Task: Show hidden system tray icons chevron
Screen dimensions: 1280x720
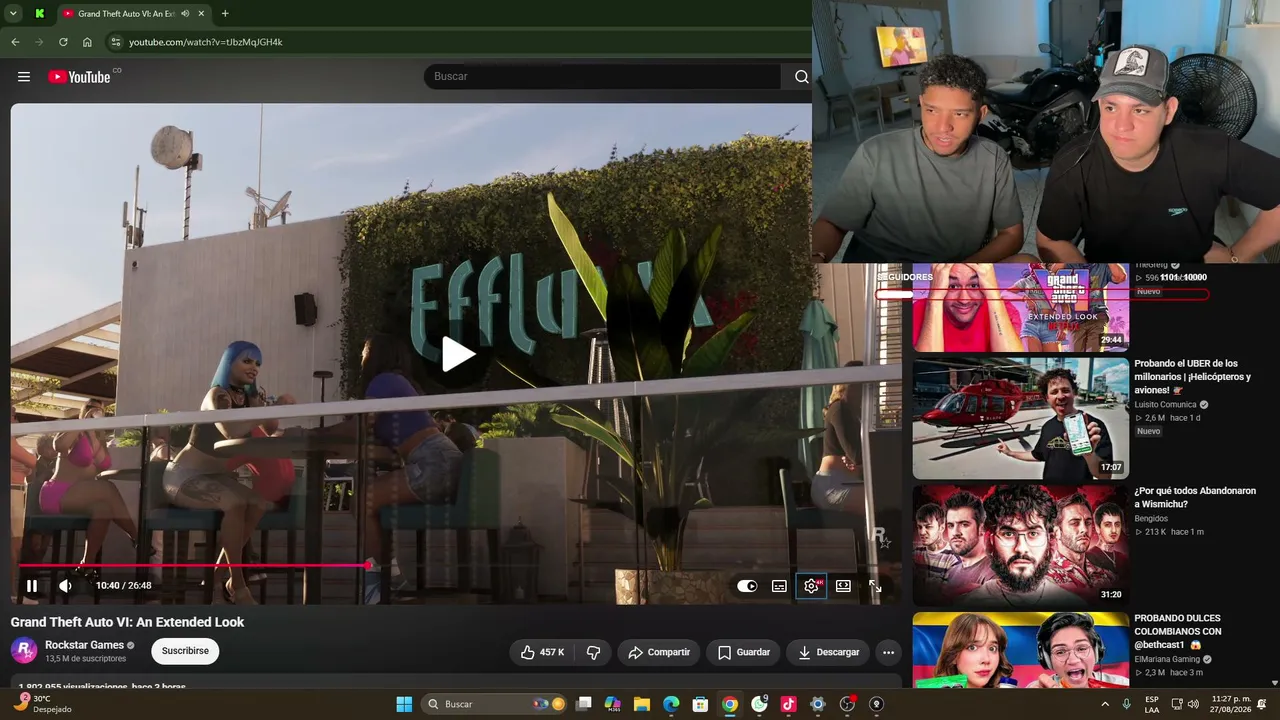Action: pyautogui.click(x=1105, y=704)
